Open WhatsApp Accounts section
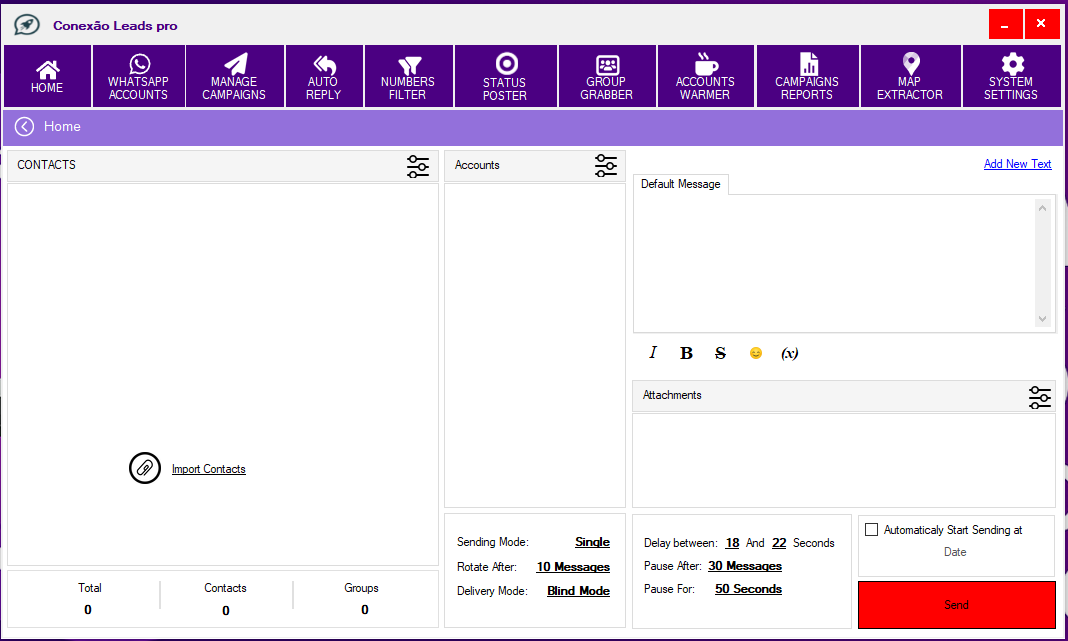Viewport: 1068px width, 641px height. point(138,77)
